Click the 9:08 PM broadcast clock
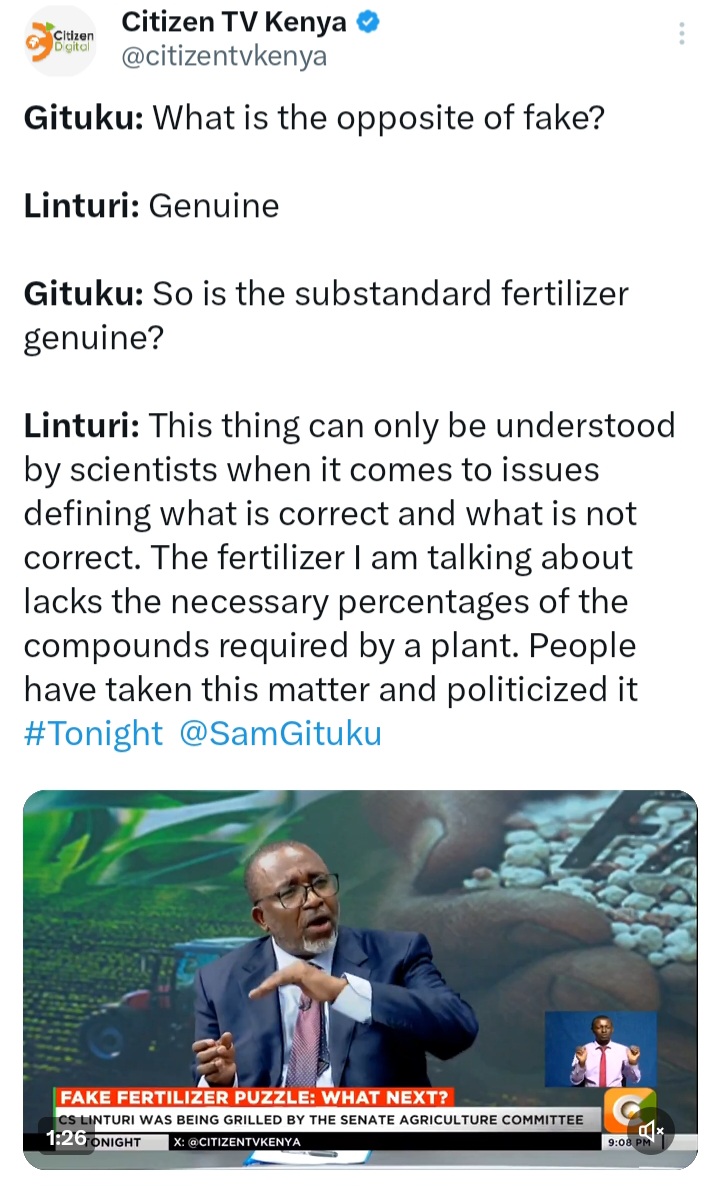The image size is (720, 1186). pos(628,1142)
